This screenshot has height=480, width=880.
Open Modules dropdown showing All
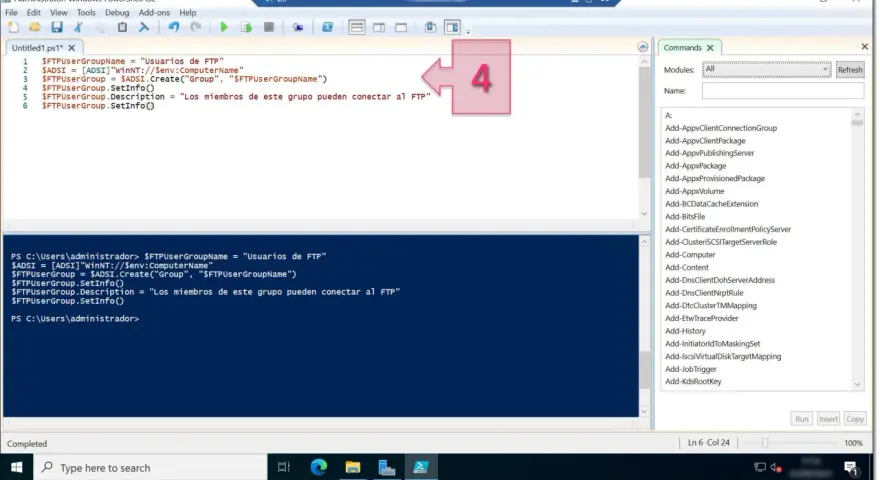coord(766,69)
